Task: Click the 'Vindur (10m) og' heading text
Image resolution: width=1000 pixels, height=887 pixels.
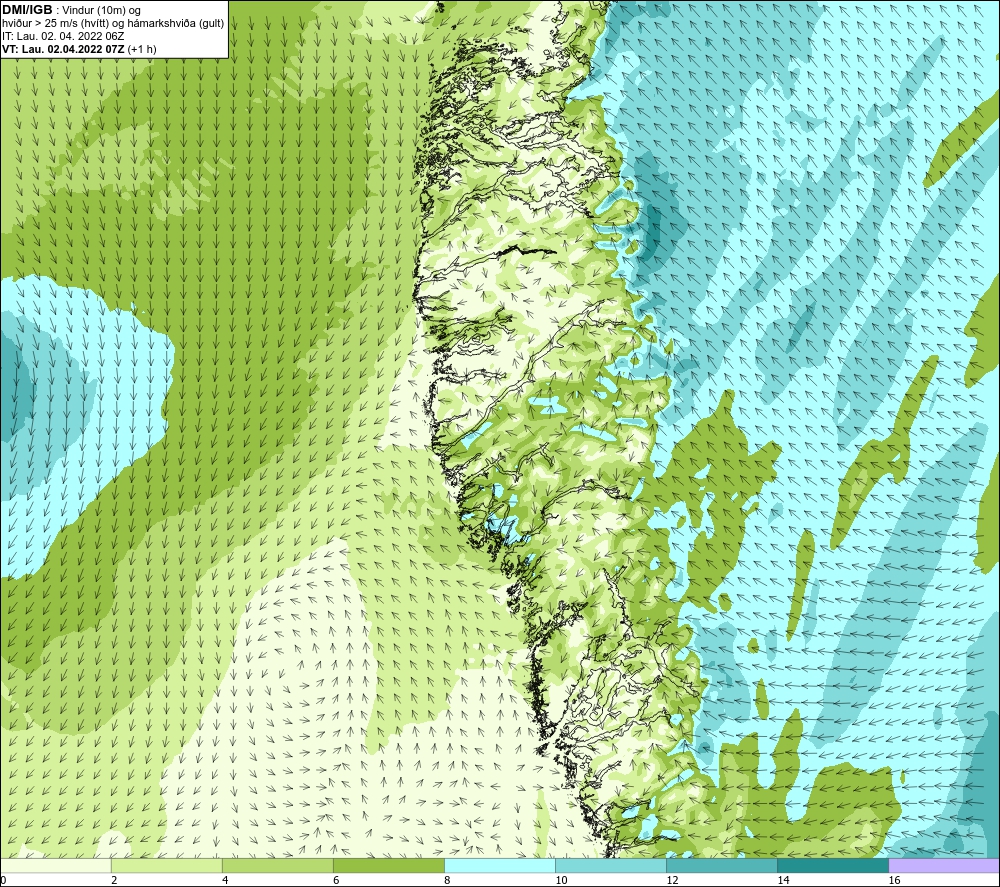Action: tap(103, 10)
